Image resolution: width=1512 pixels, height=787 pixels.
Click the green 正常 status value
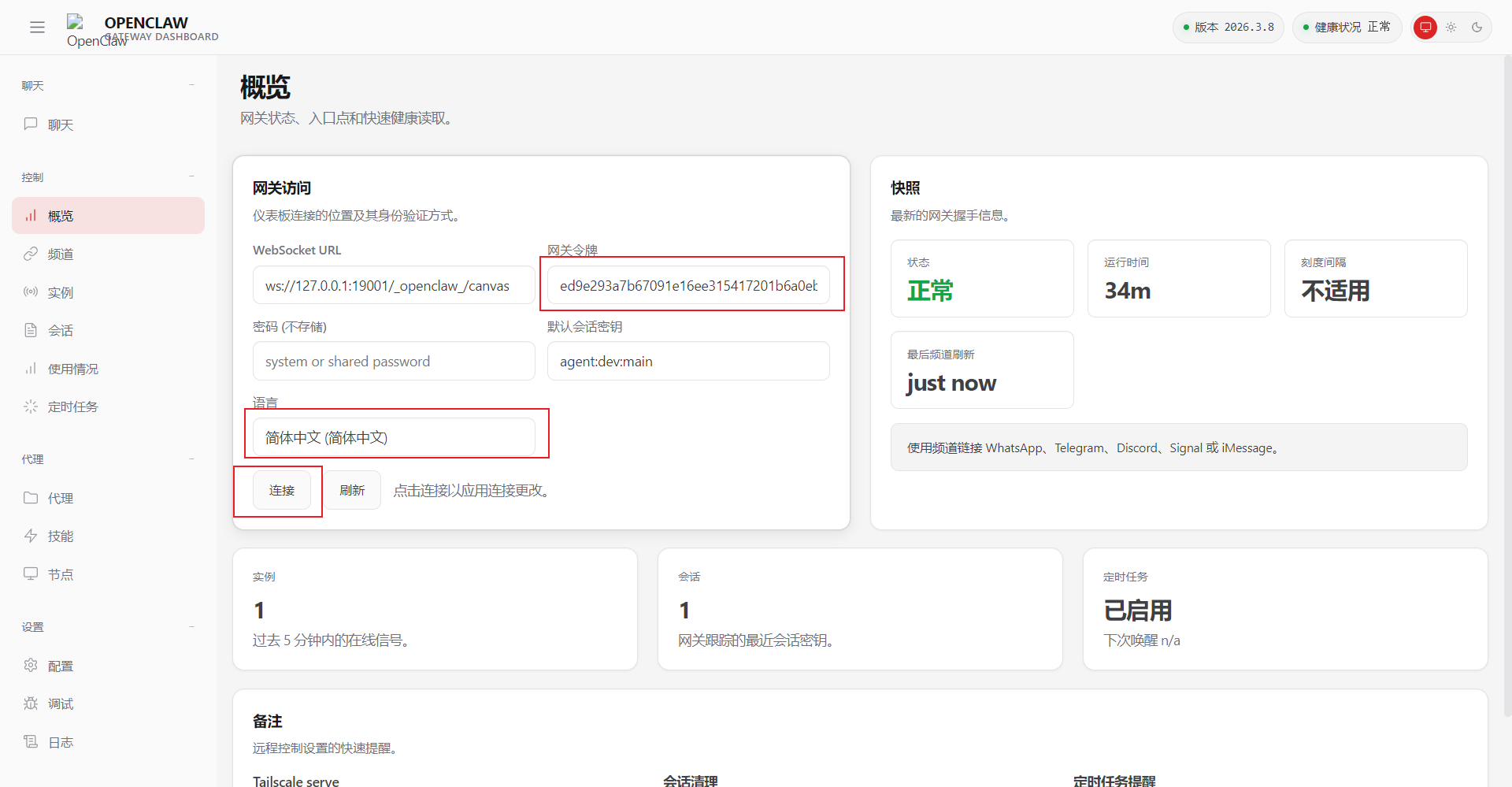click(x=930, y=291)
